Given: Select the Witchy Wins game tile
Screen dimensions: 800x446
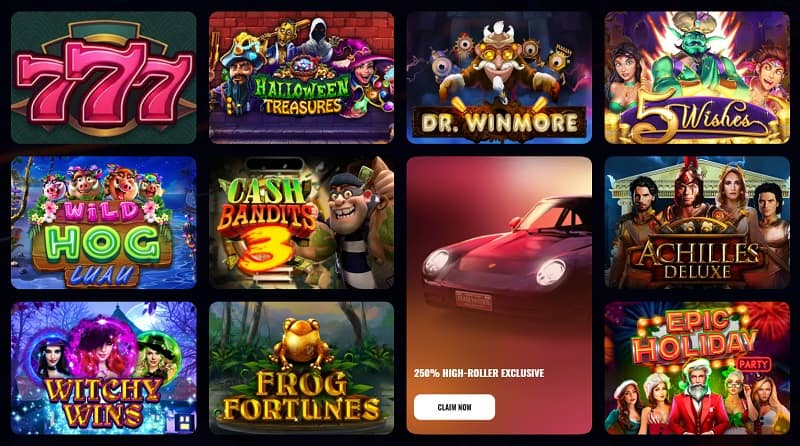Looking at the screenshot, I should coord(104,368).
